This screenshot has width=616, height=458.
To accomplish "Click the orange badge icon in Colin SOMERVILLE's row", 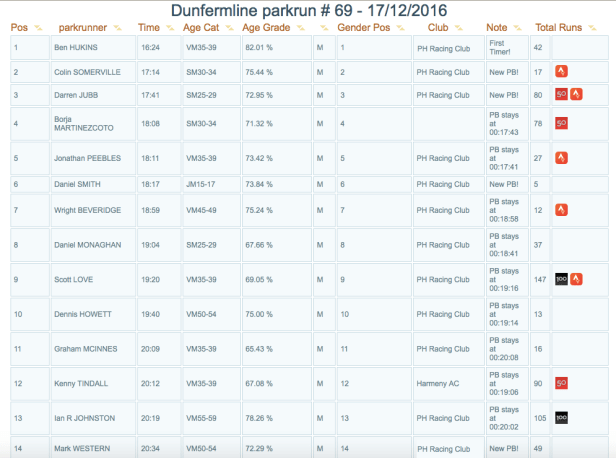I will click(561, 71).
